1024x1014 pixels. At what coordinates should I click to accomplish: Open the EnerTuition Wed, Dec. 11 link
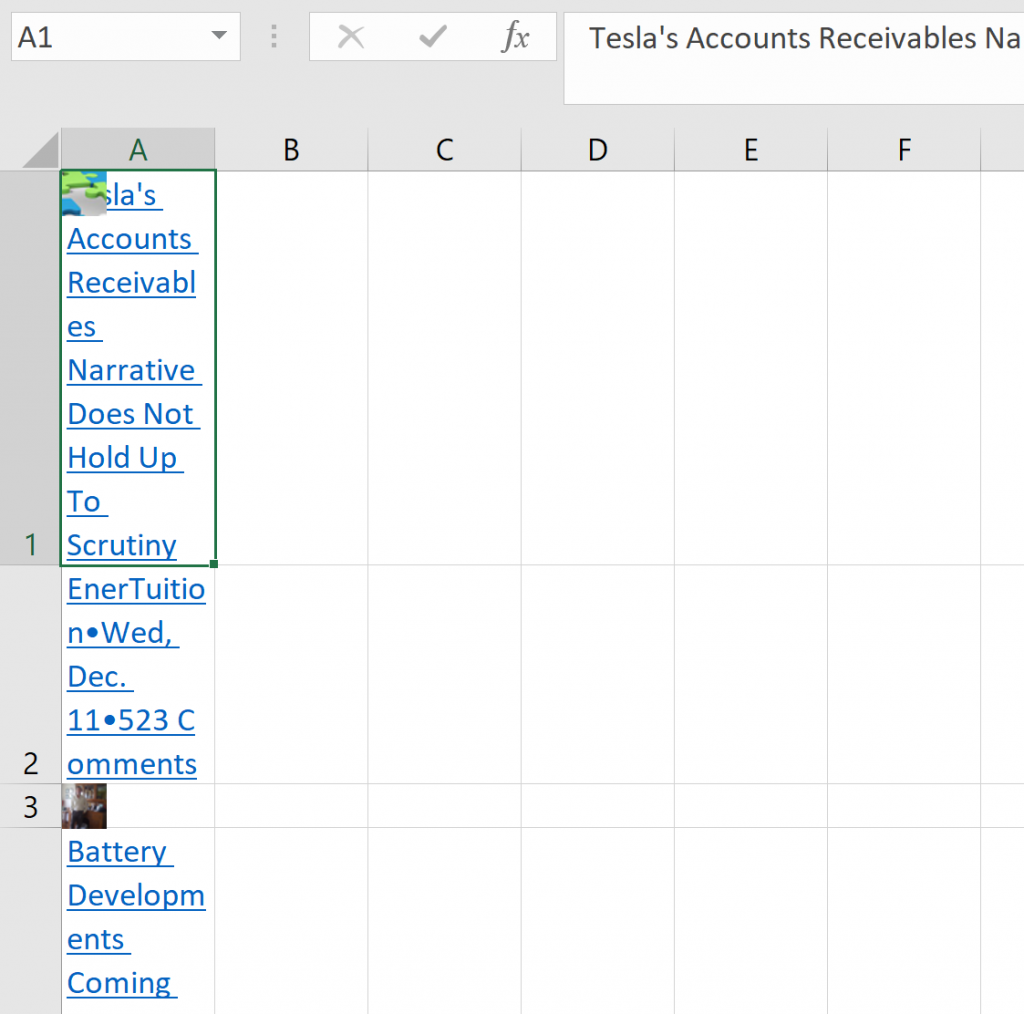[x=136, y=676]
